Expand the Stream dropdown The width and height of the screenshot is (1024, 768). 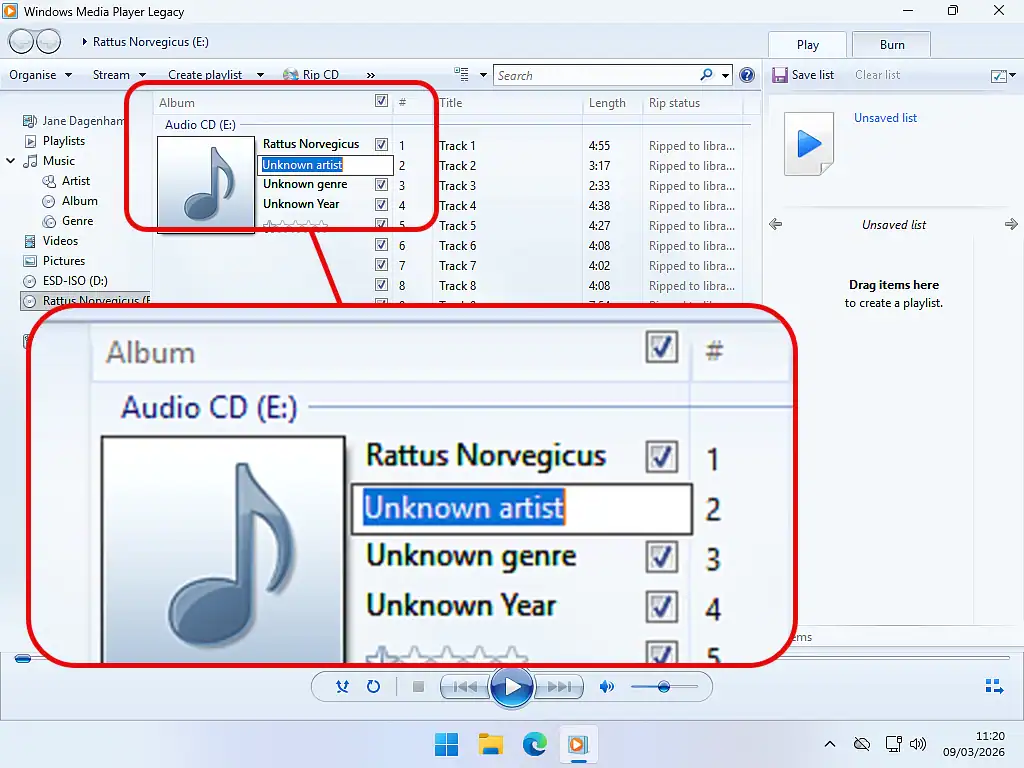pos(116,74)
